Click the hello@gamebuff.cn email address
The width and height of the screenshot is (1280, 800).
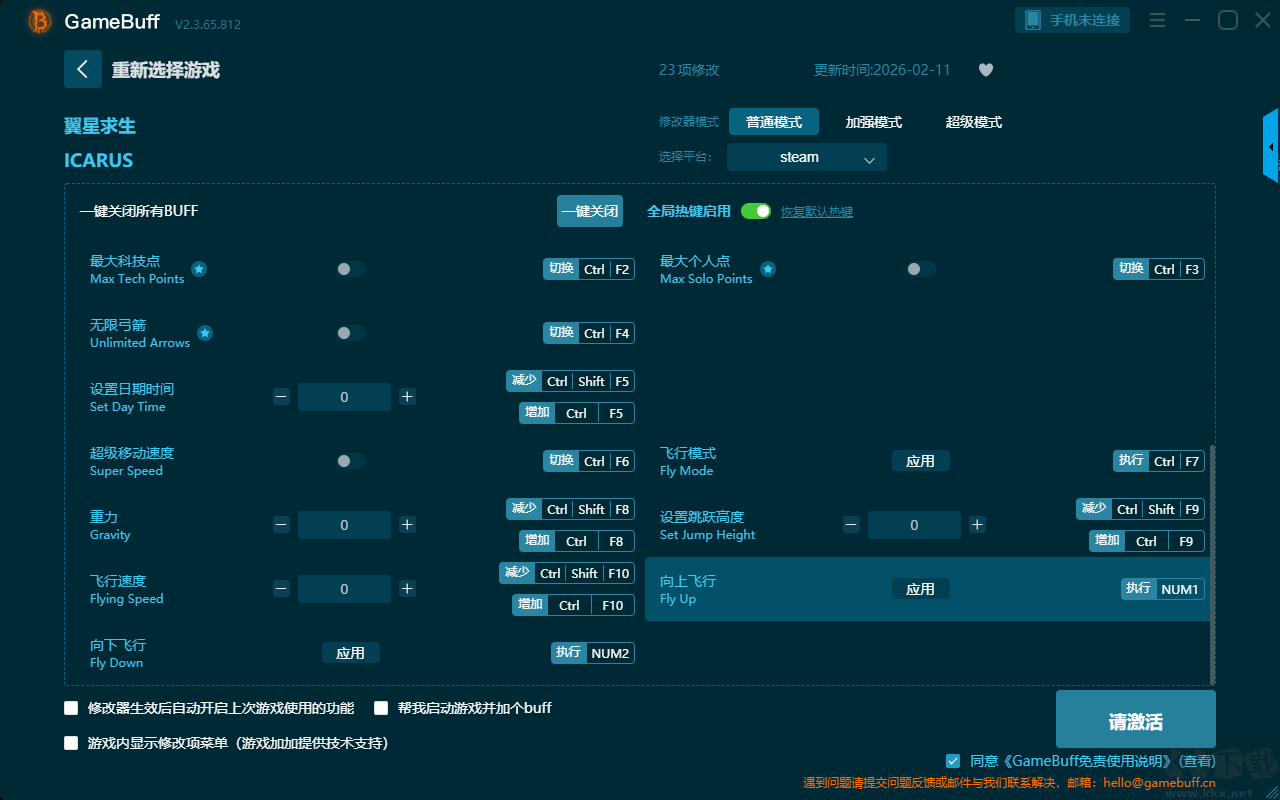click(1159, 783)
